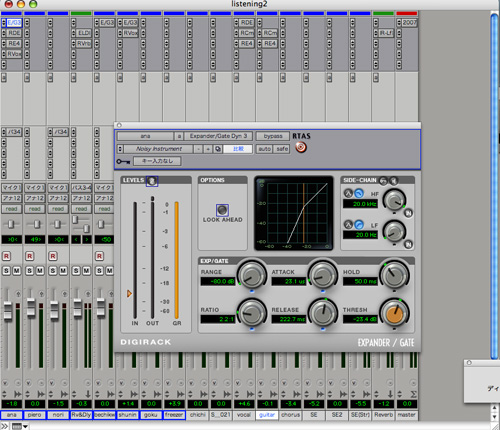This screenshot has width=500, height=430.
Task: Select the guitar track name
Action: 267,415
